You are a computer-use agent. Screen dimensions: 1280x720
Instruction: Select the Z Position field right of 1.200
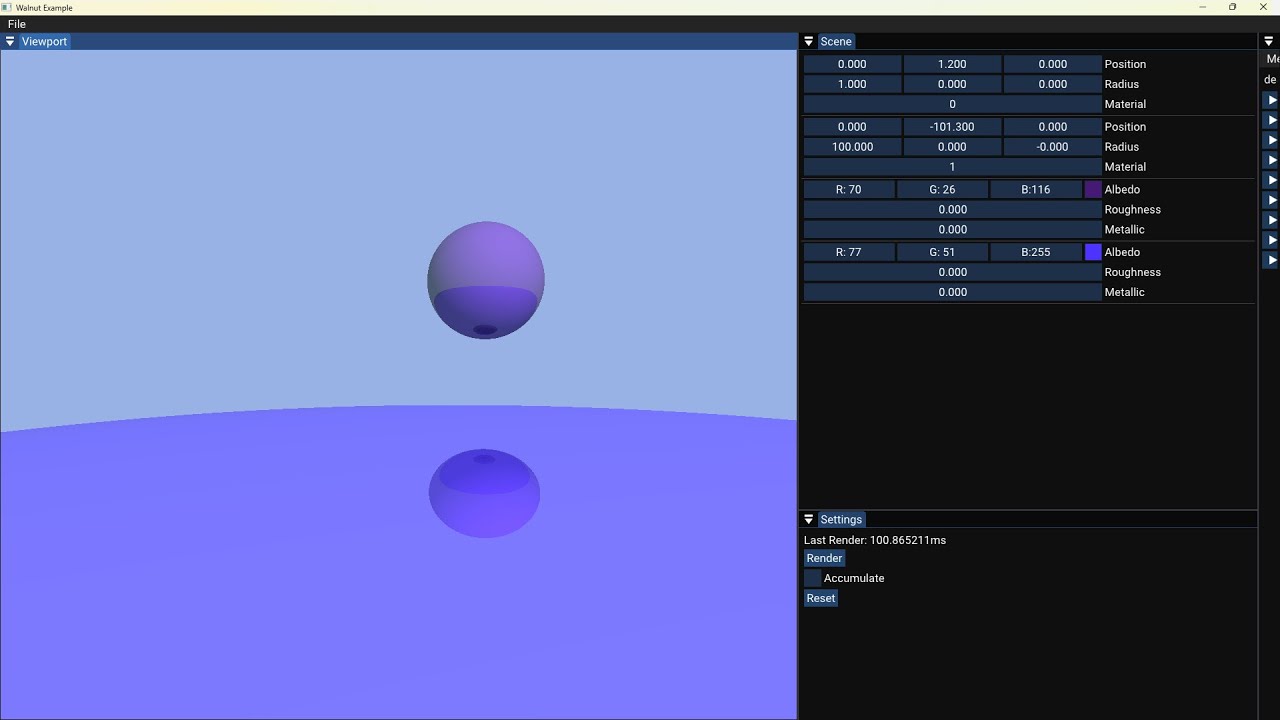coord(1052,64)
